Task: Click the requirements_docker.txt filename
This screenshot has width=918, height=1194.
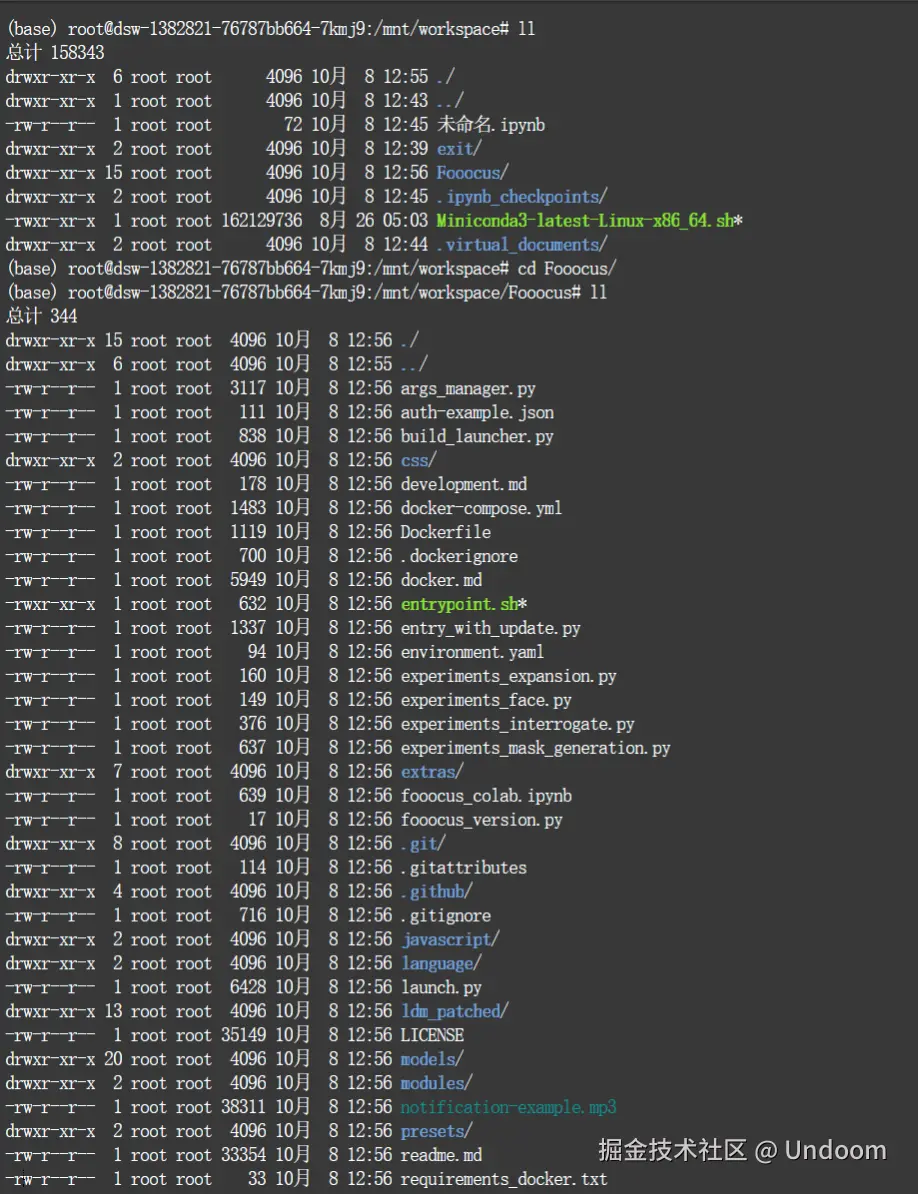Action: tap(503, 1179)
